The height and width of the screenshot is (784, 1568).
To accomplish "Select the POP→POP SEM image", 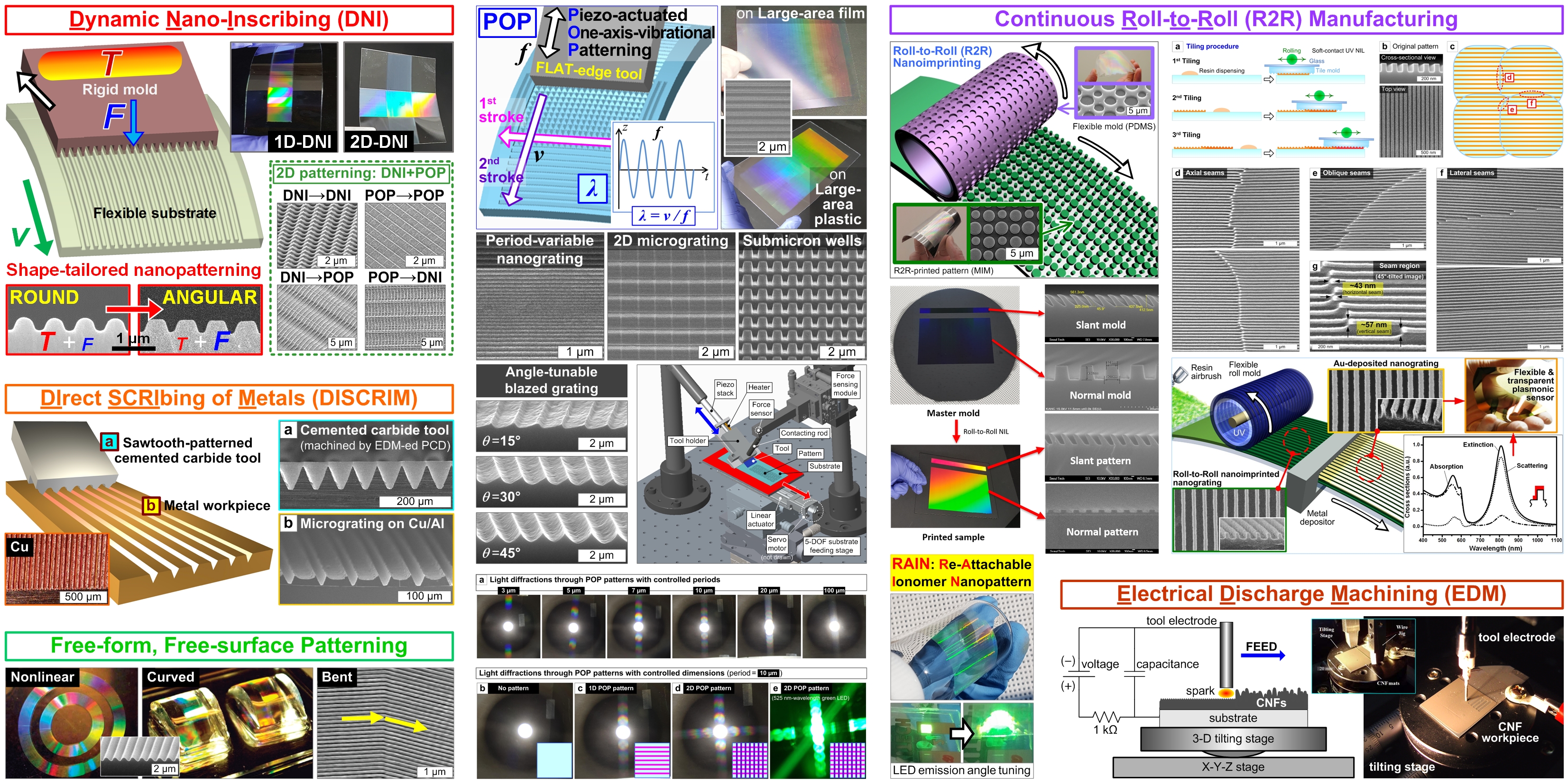I will 405,236.
